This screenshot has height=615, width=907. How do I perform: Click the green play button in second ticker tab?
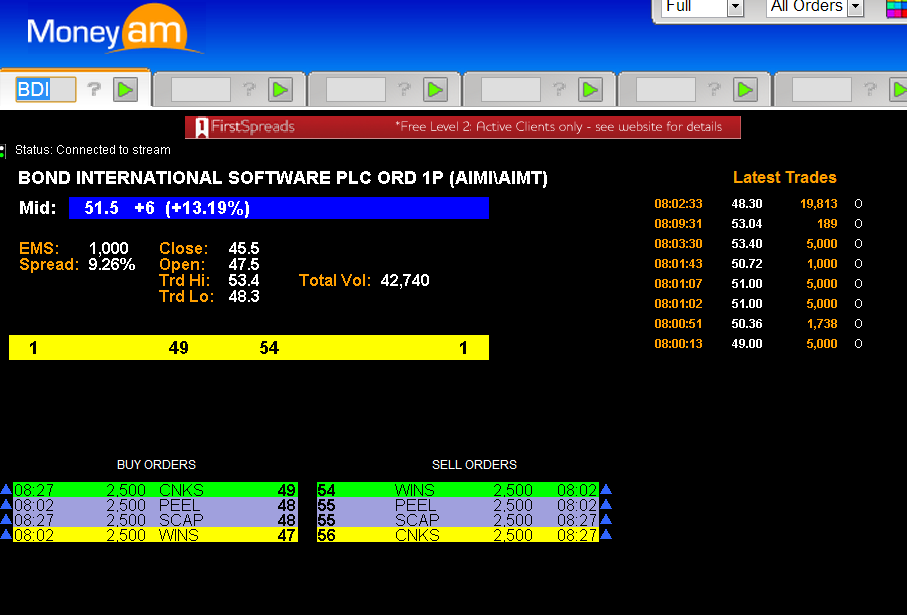coord(280,90)
